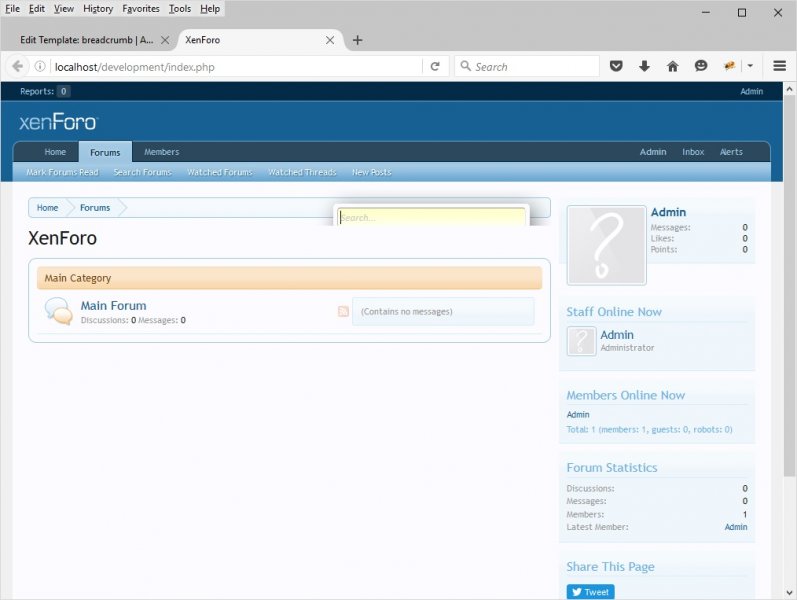797x600 pixels.
Task: Open the Tools menu
Action: click(180, 9)
